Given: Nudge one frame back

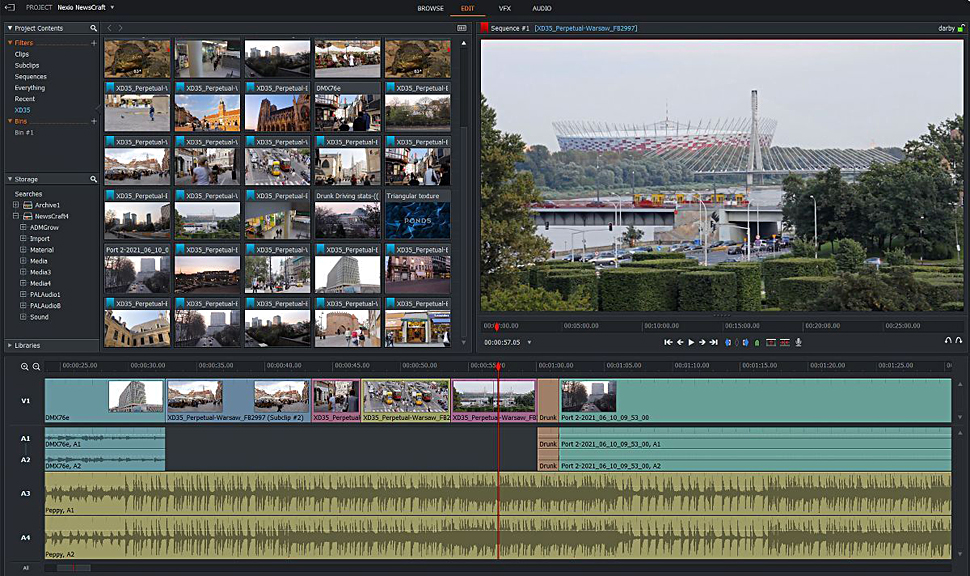Looking at the screenshot, I should coord(680,342).
